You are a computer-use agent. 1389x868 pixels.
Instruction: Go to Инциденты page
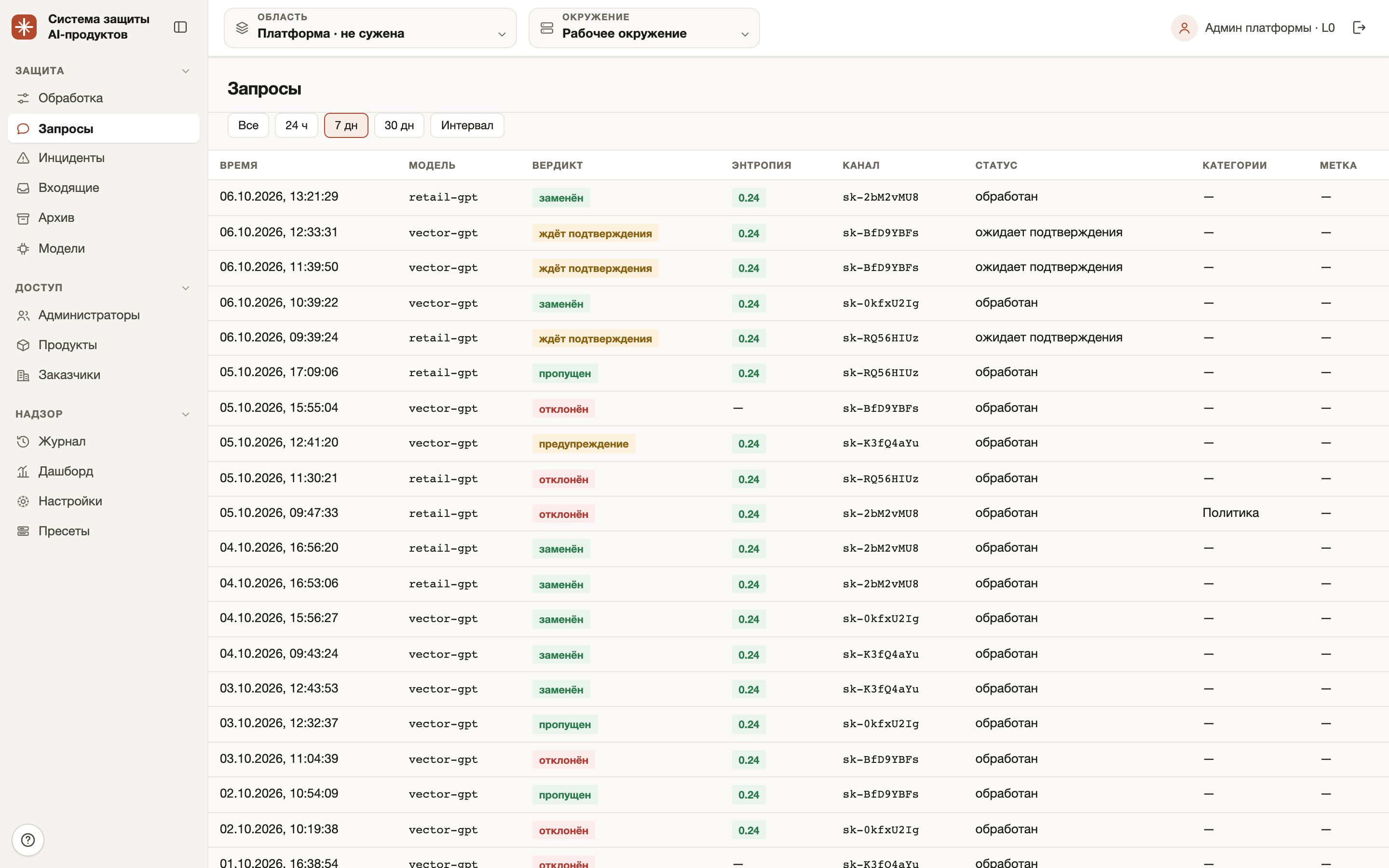pyautogui.click(x=104, y=158)
